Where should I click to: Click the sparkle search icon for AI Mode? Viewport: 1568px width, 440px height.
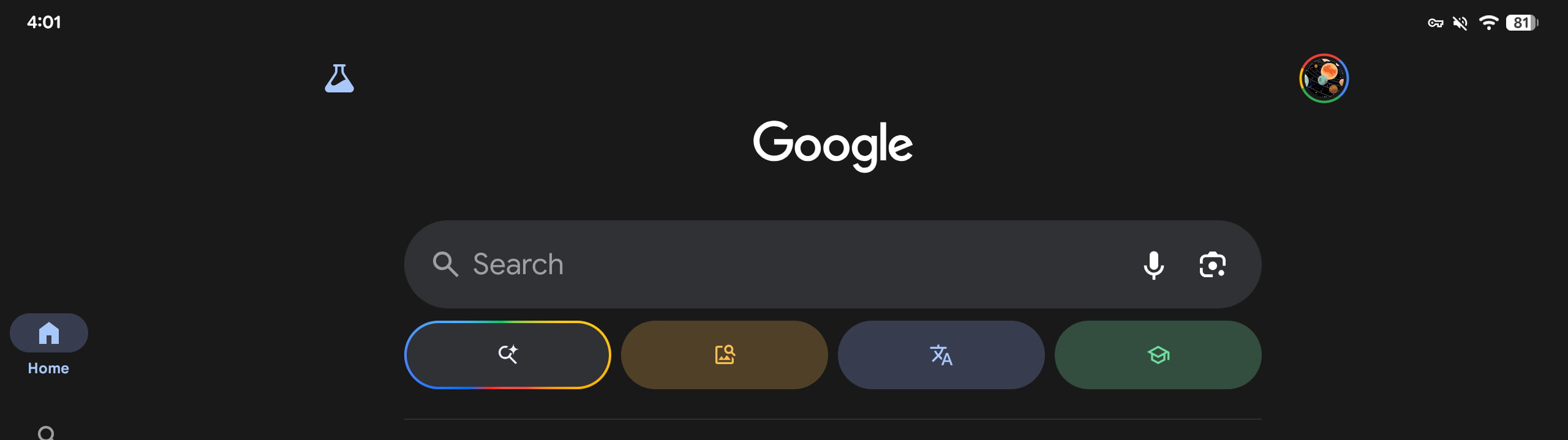(508, 354)
